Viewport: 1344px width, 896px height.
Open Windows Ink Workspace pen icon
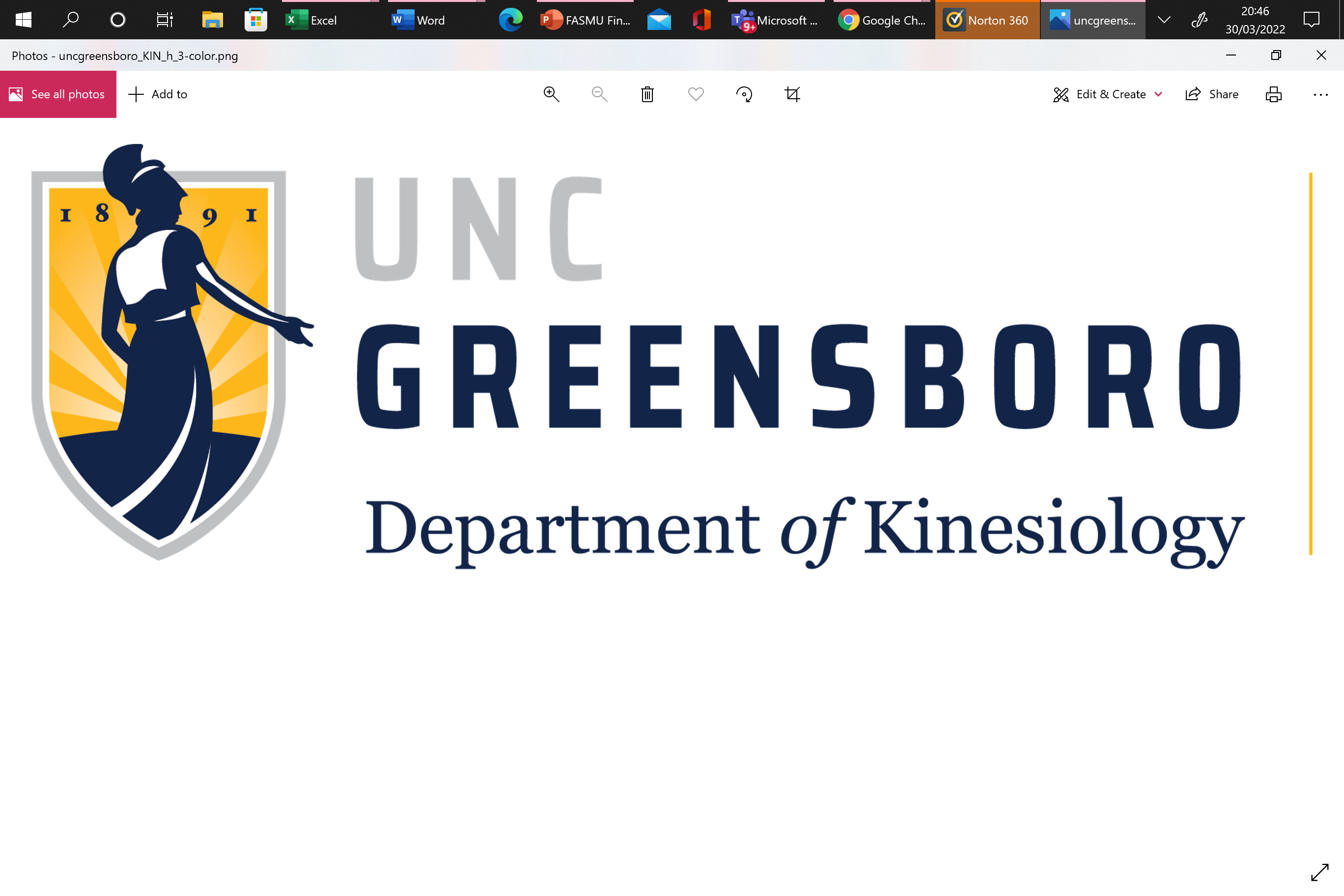[x=1200, y=20]
